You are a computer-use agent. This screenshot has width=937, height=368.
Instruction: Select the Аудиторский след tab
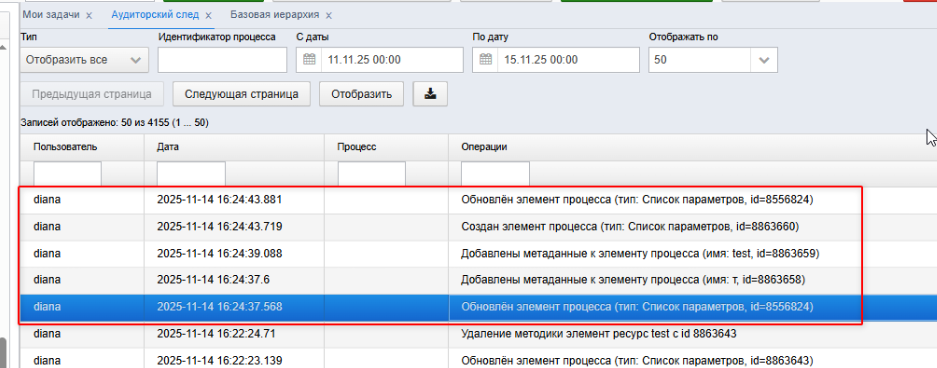[x=156, y=15]
